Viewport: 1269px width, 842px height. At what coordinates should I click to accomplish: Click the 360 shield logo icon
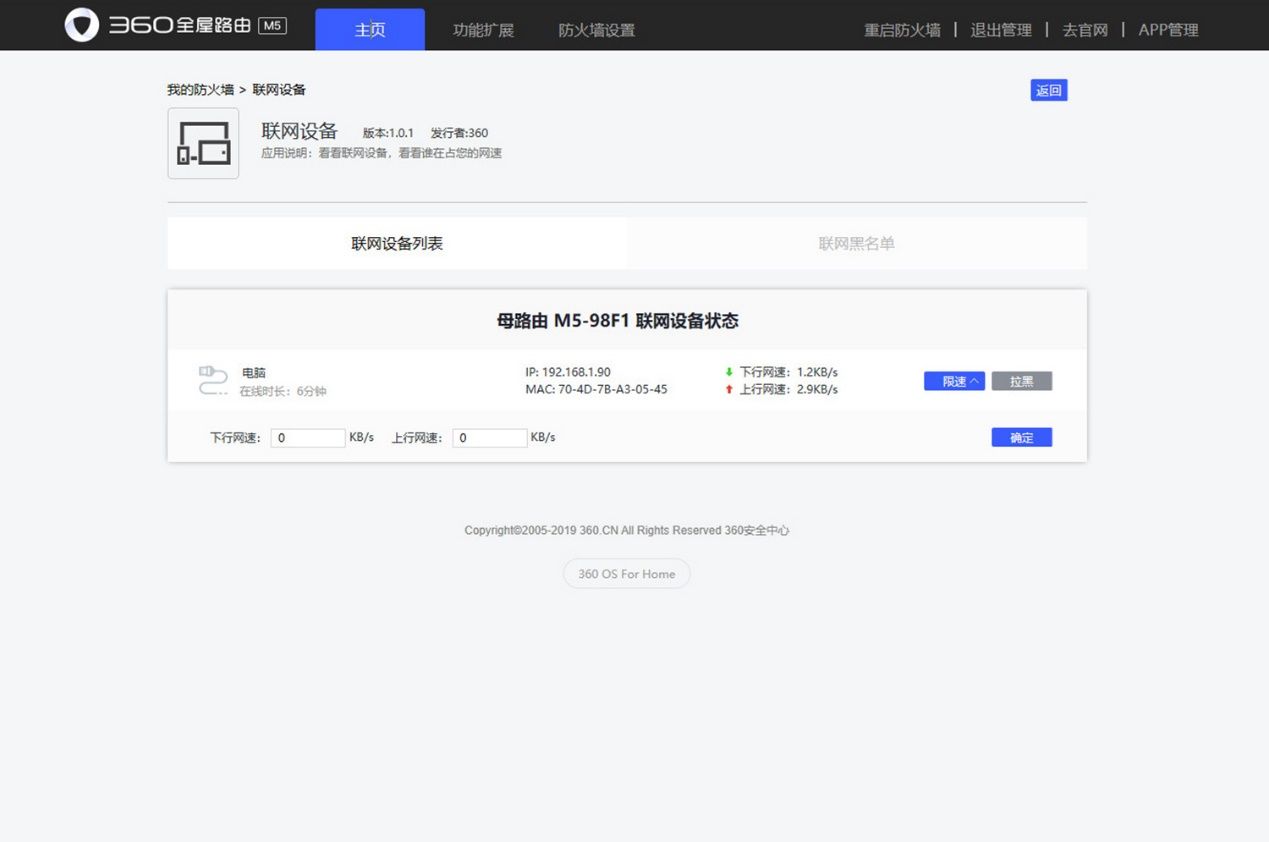[x=82, y=25]
